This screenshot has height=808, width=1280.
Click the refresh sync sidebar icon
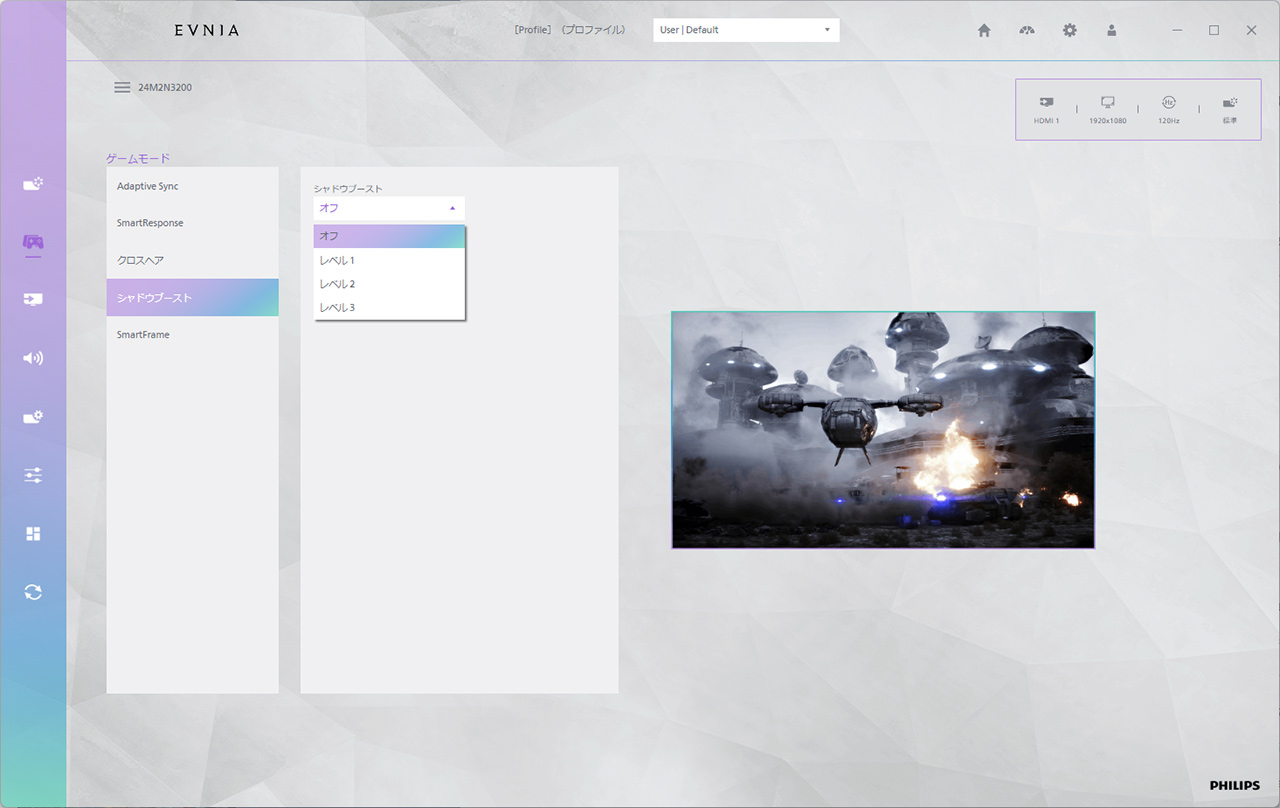[33, 592]
